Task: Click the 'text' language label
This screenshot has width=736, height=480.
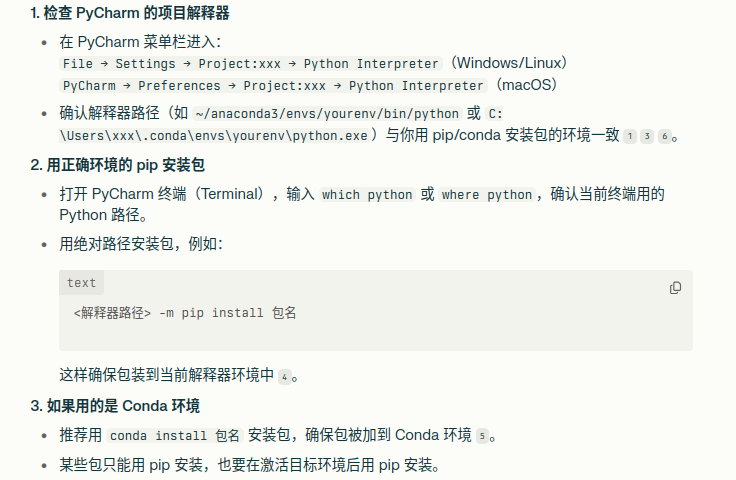Action: coord(81,283)
